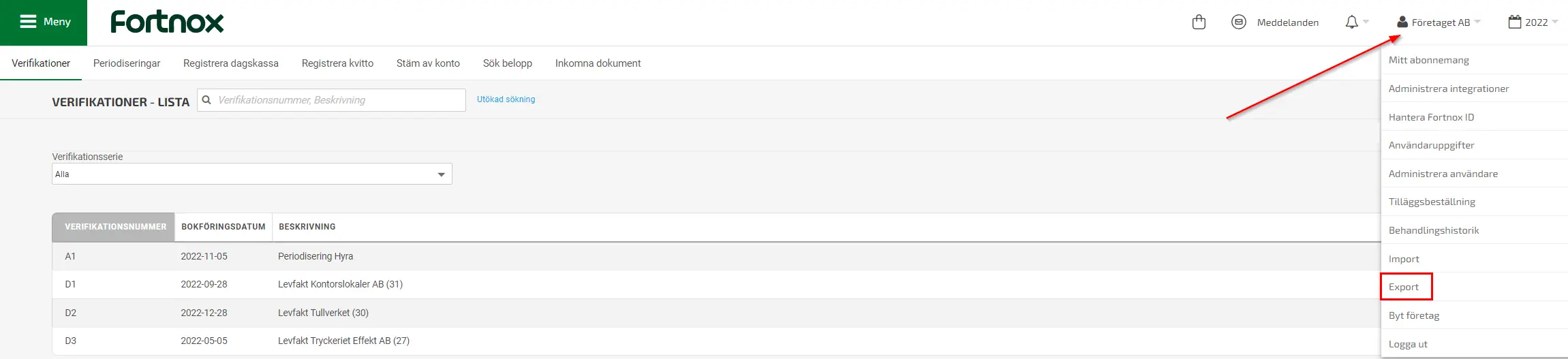Open verification D2 Levfakt Tullverket row

[x=717, y=313]
